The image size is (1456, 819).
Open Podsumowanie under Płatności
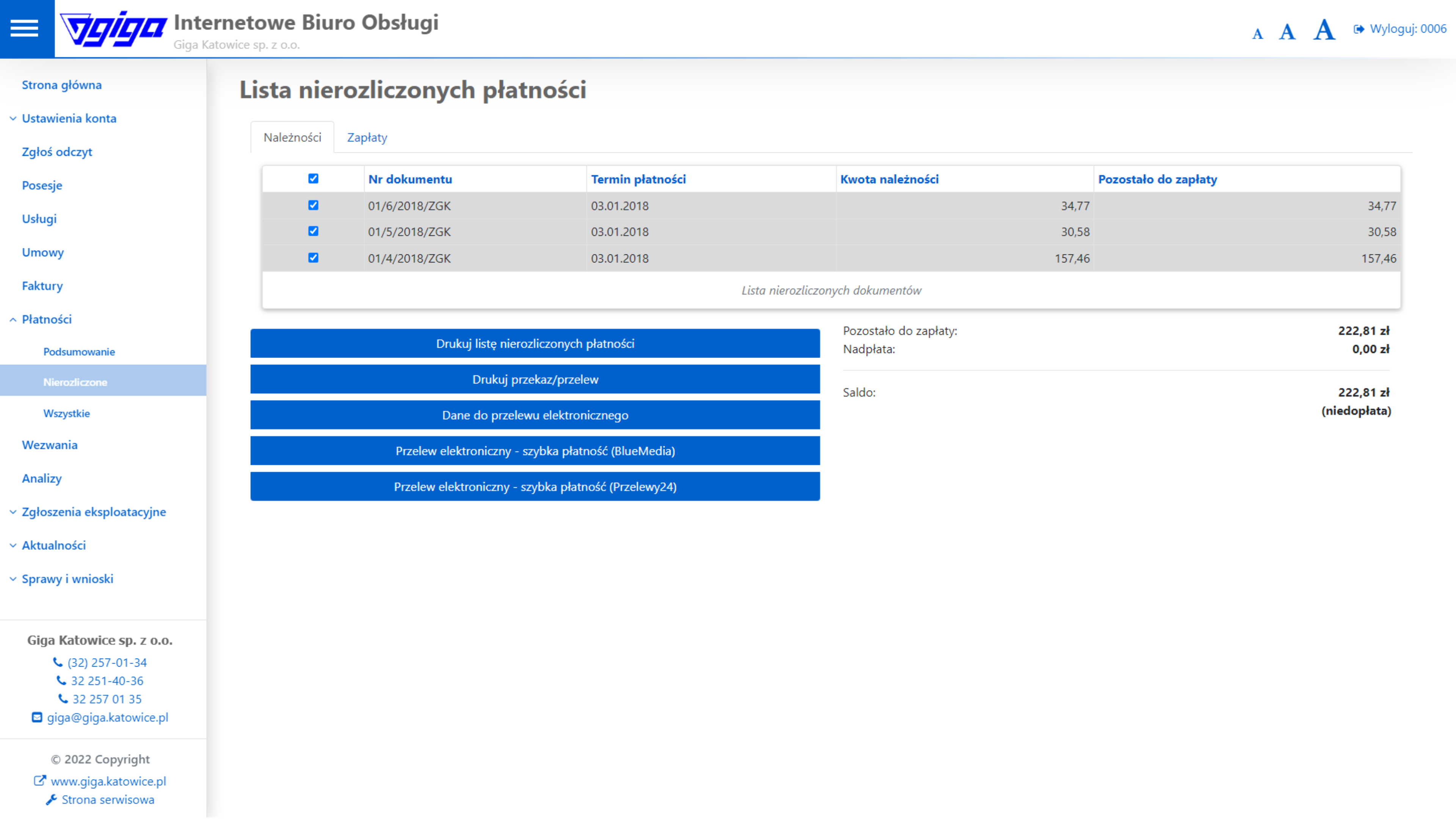coord(79,351)
